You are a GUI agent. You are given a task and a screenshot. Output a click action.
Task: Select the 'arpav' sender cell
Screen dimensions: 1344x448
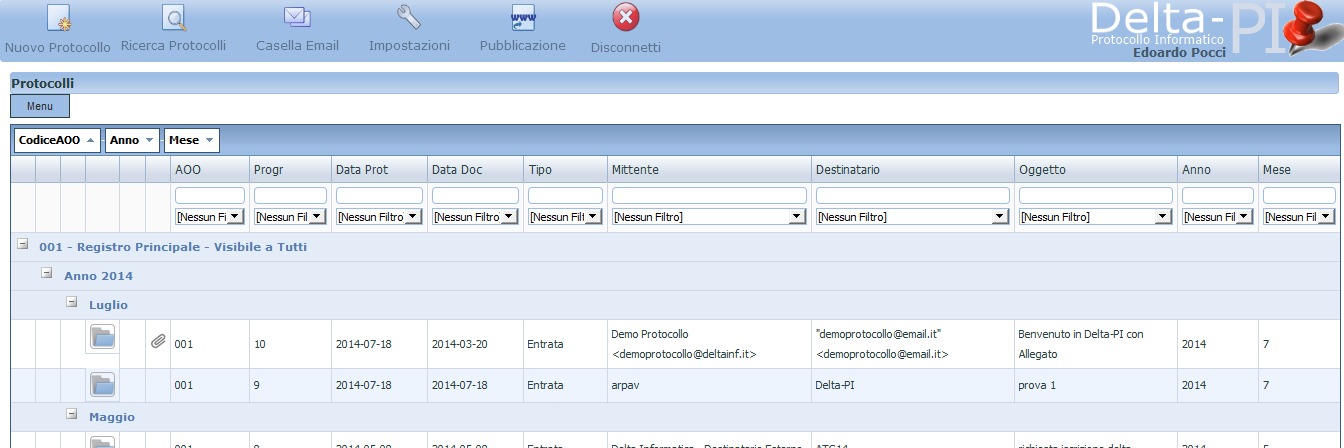pyautogui.click(x=709, y=385)
